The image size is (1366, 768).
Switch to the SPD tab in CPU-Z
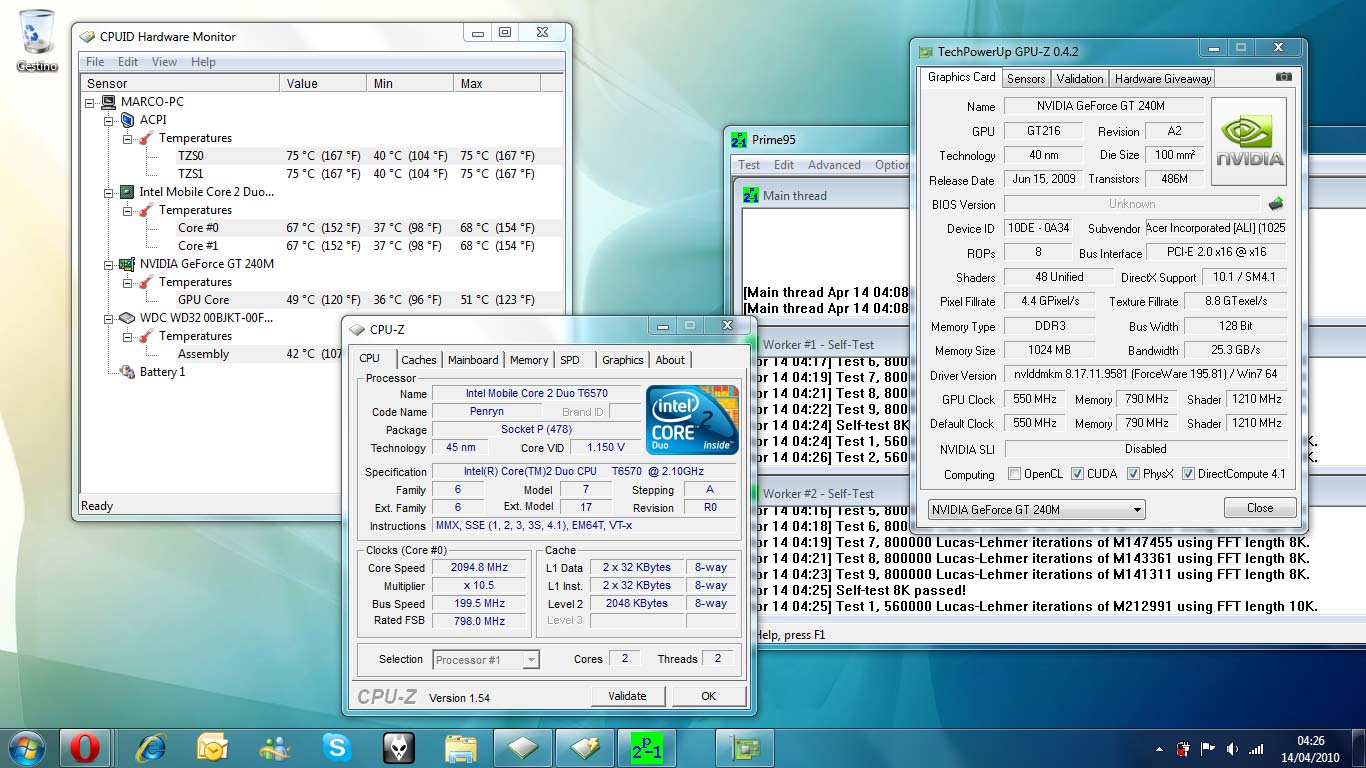point(570,360)
